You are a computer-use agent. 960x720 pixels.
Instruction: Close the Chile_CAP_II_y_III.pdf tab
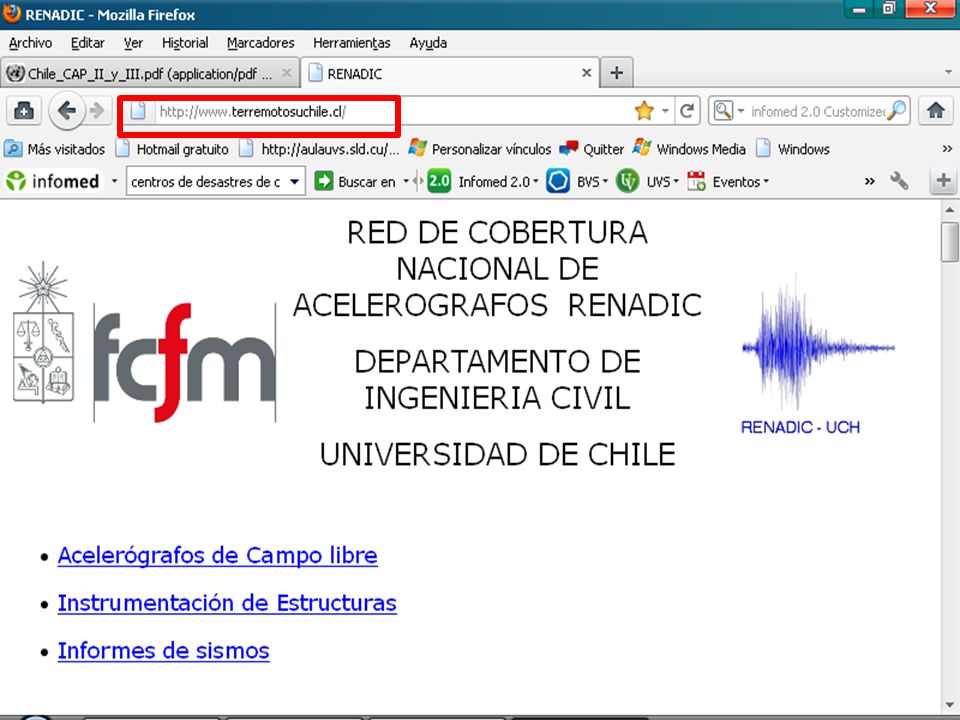click(x=286, y=73)
